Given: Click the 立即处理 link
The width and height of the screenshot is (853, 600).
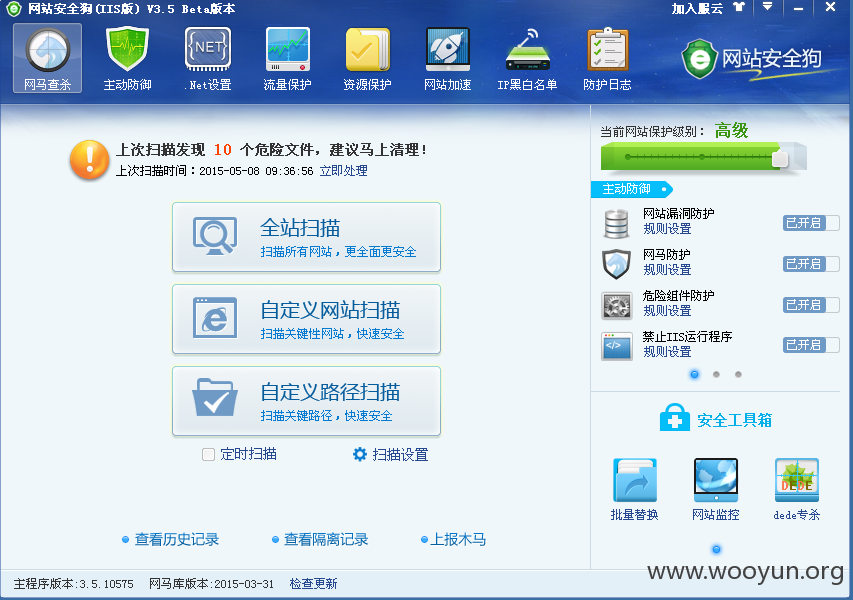Looking at the screenshot, I should [343, 171].
